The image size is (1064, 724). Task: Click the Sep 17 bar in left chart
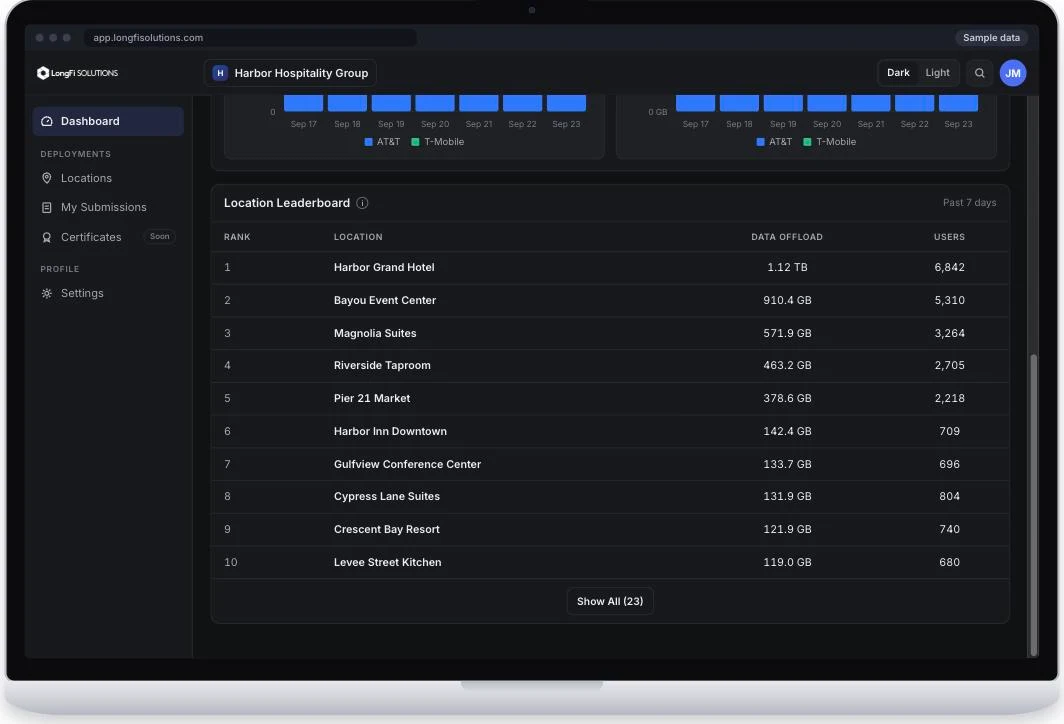303,103
